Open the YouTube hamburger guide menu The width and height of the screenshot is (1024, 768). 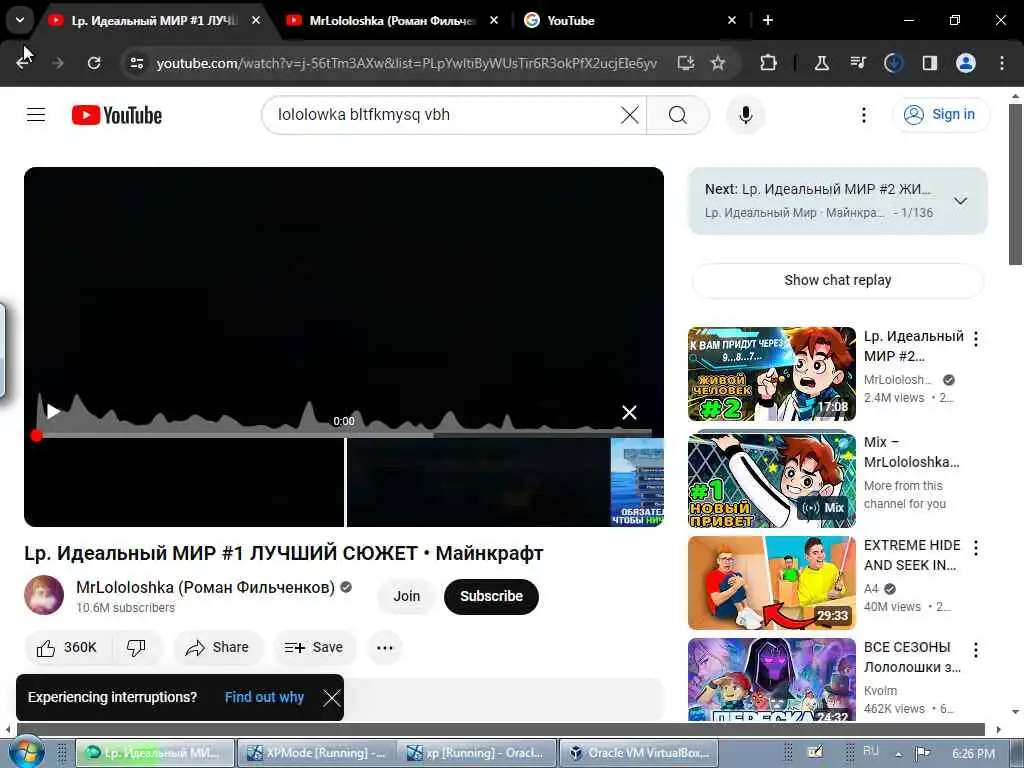36,115
